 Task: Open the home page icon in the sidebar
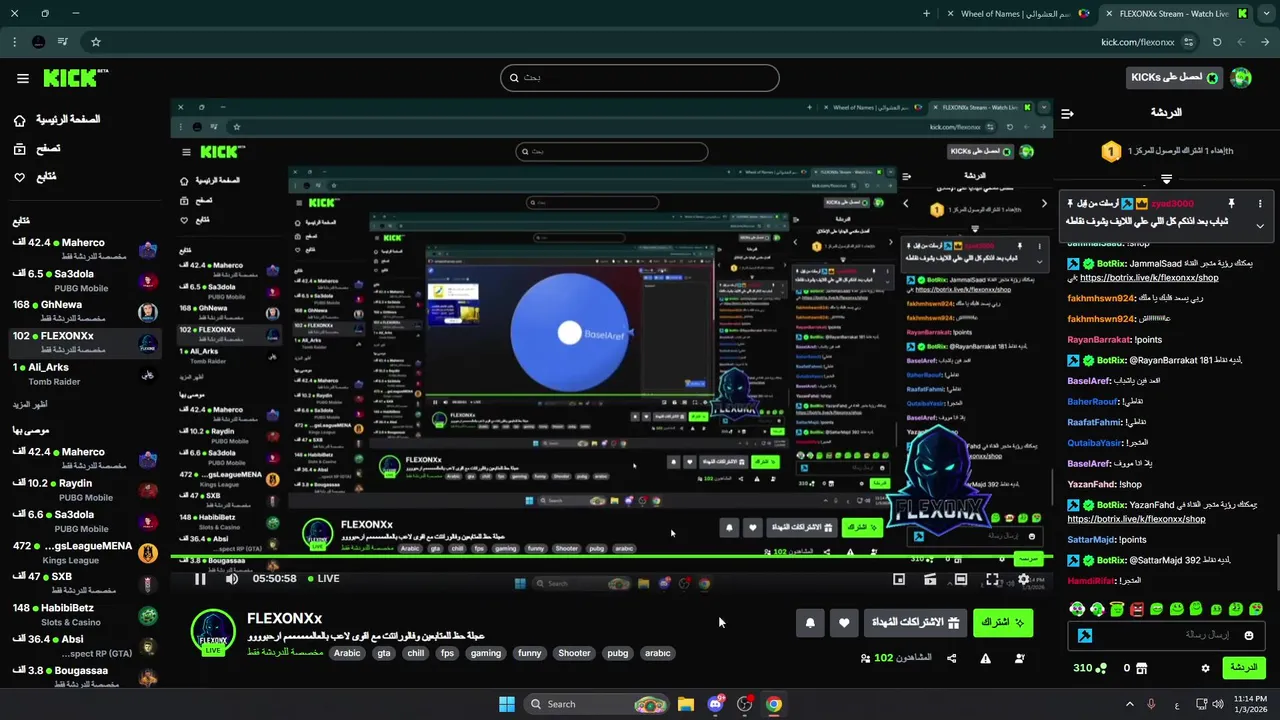point(19,120)
